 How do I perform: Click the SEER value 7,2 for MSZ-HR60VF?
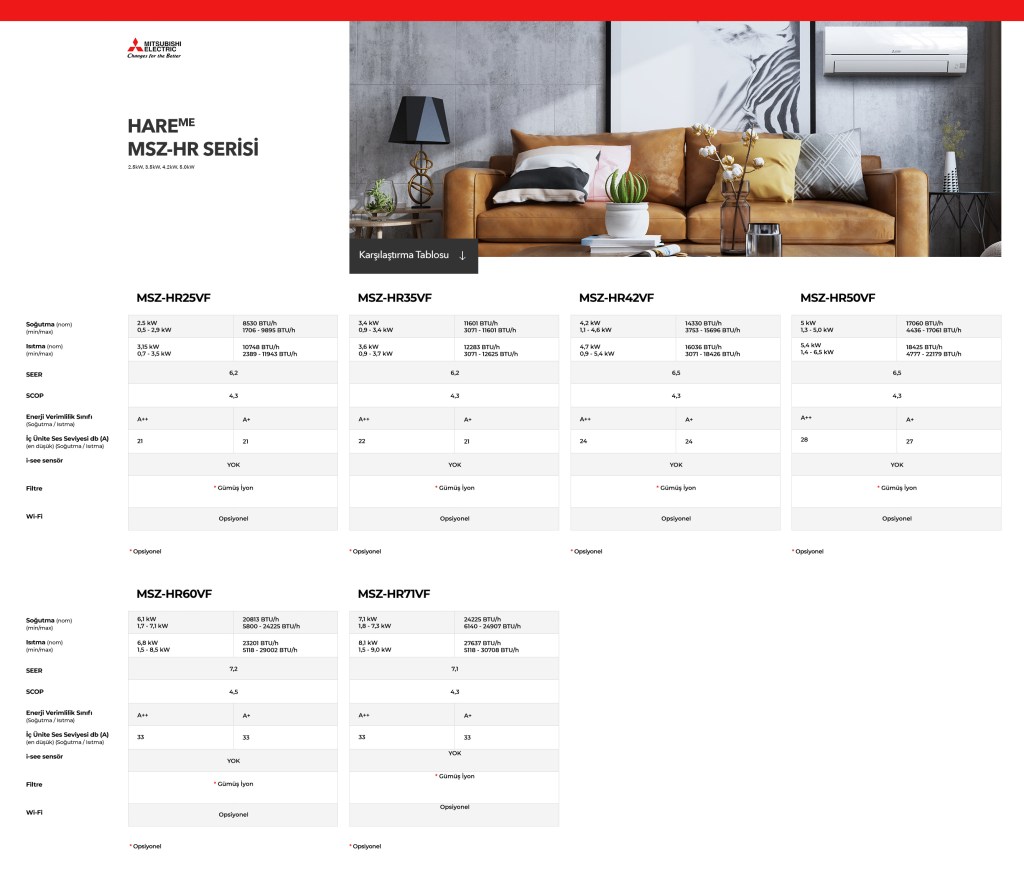[x=233, y=668]
